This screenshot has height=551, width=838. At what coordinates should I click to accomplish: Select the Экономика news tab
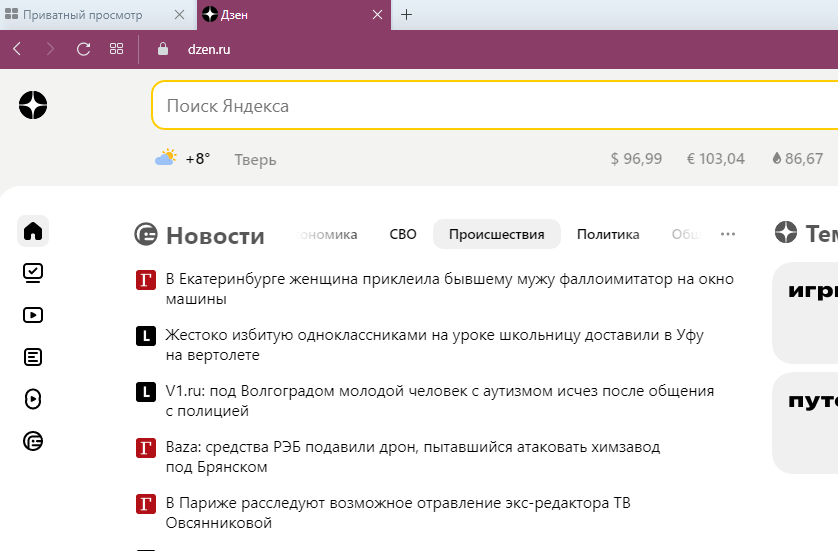pos(327,234)
